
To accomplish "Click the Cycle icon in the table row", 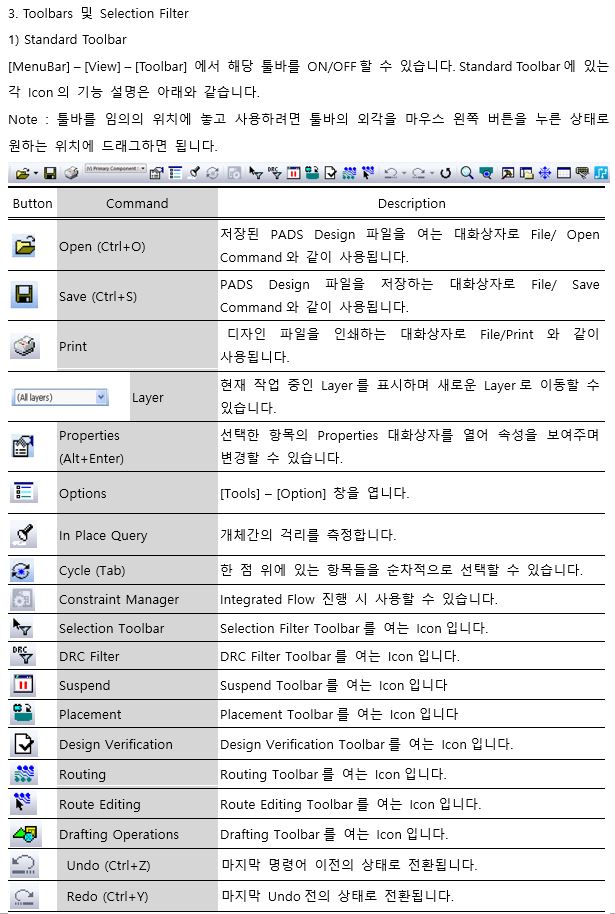I will click(23, 571).
